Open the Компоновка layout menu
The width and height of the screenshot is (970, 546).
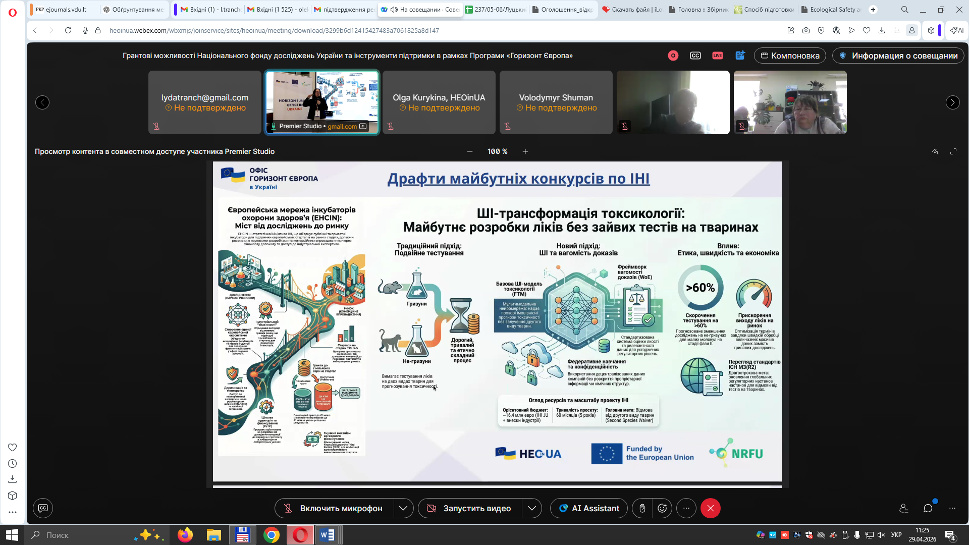(x=790, y=56)
